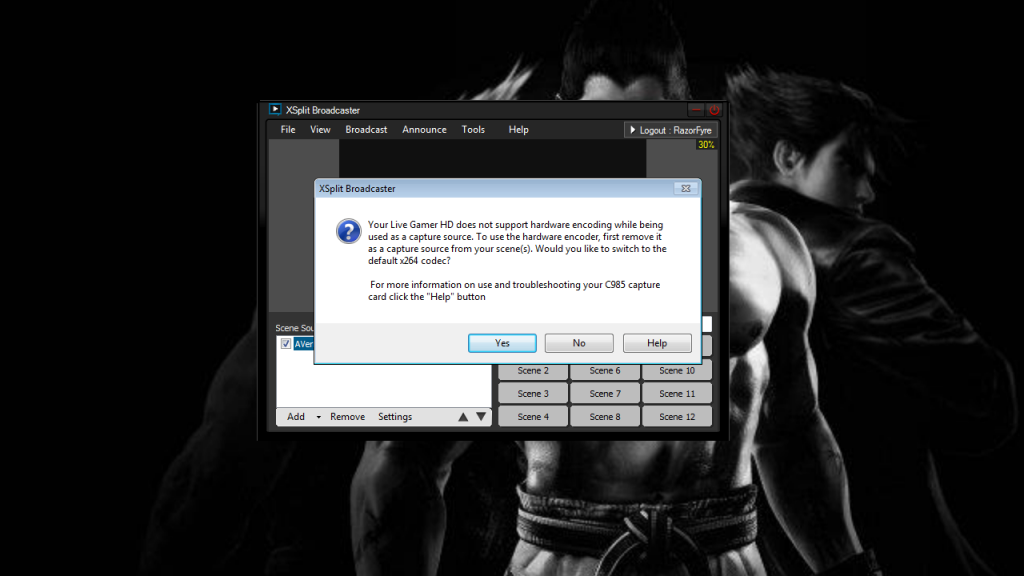Click the No button in dialog
Viewport: 1024px width, 576px height.
click(x=579, y=343)
